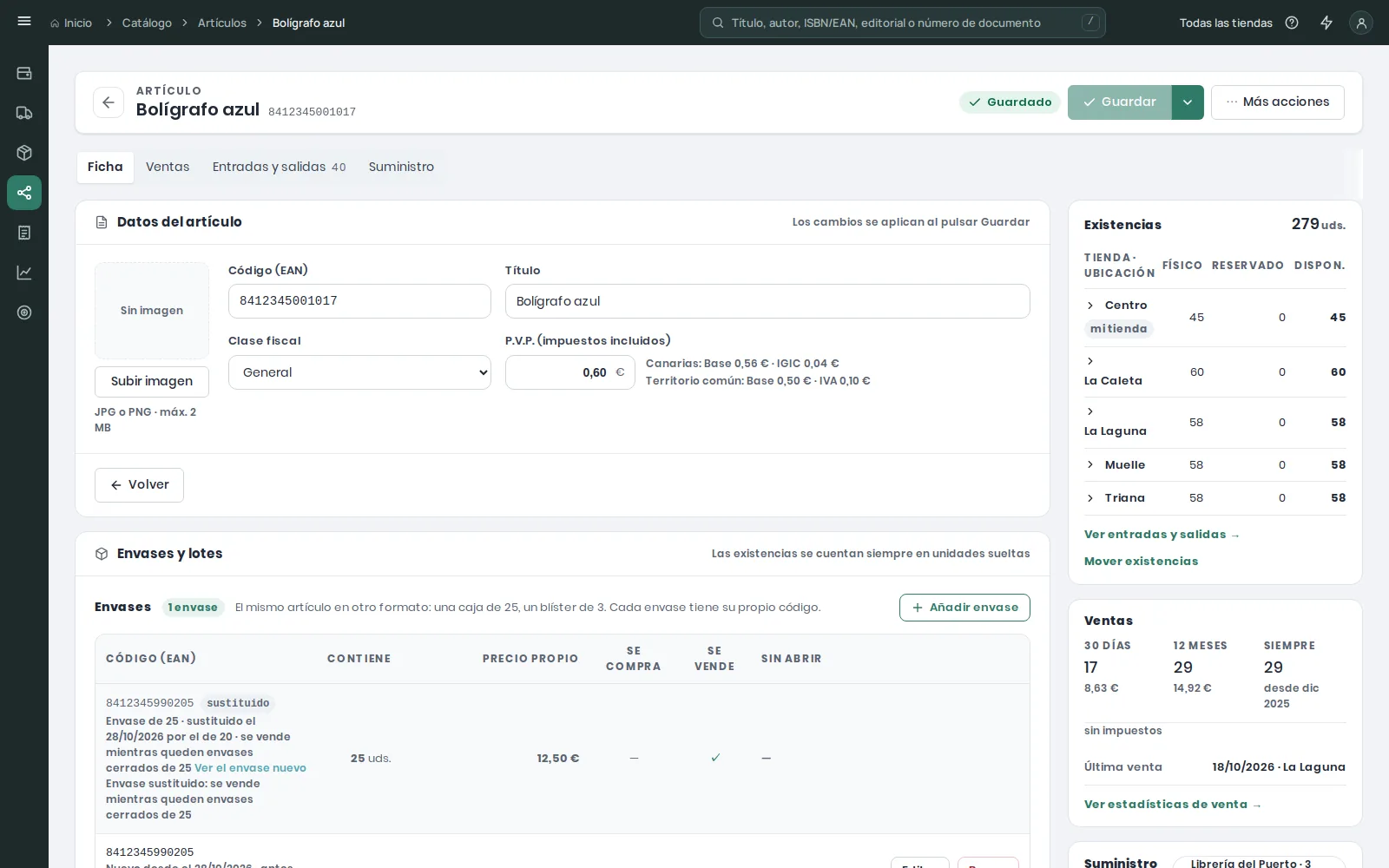Screen dimensions: 1389x868
Task: Expand the Centro store row
Action: [1090, 306]
